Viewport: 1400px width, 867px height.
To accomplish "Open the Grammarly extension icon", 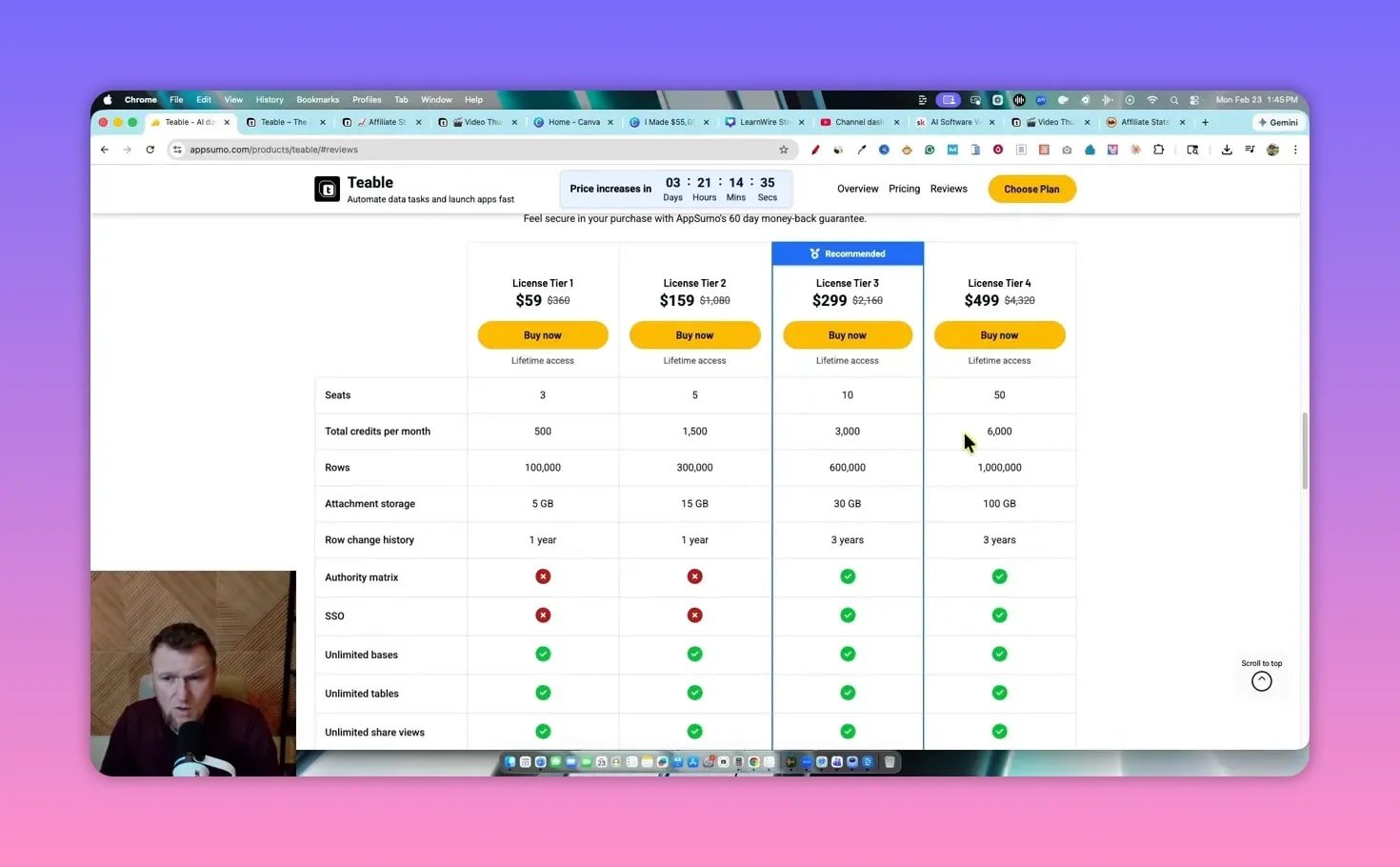I will click(930, 150).
